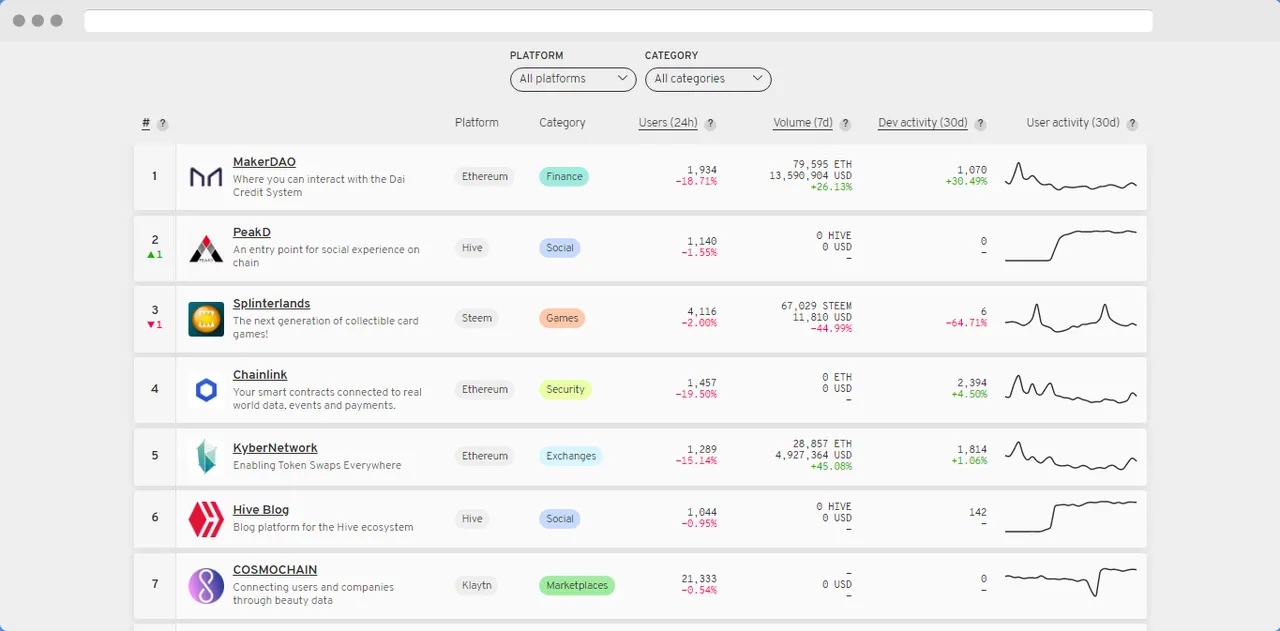Screen dimensions: 1280x631
Task: Click Splinterlands user activity sparkline chart
Action: [1071, 319]
